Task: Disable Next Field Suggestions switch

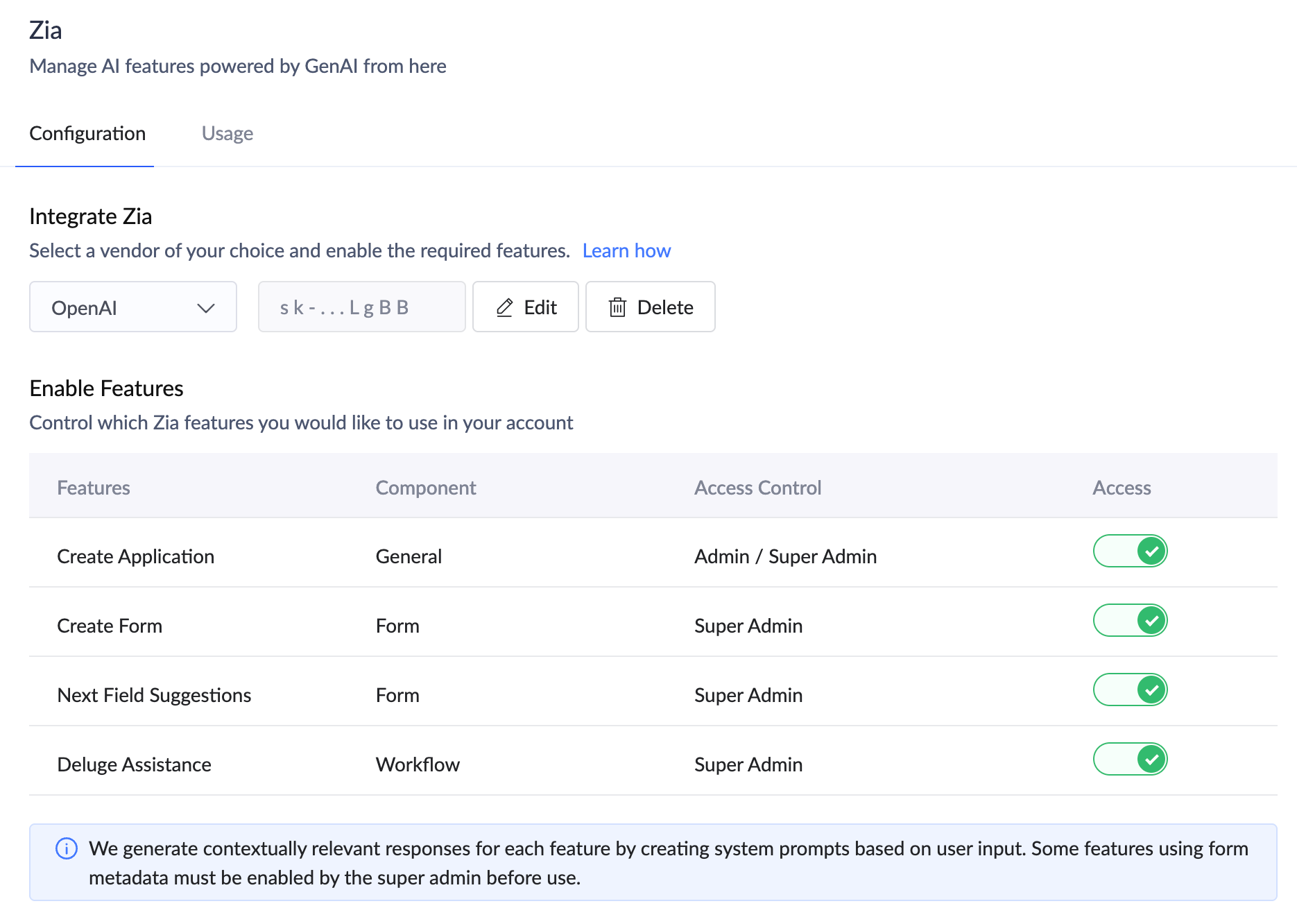Action: pos(1131,690)
